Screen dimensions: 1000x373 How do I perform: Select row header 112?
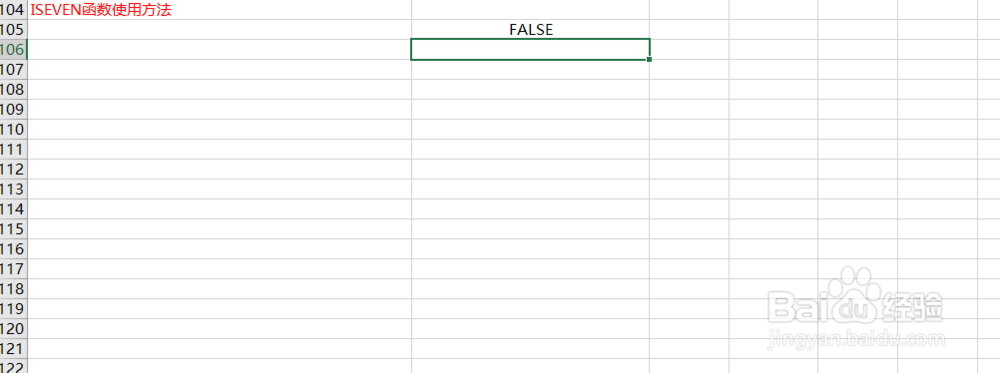(x=13, y=169)
